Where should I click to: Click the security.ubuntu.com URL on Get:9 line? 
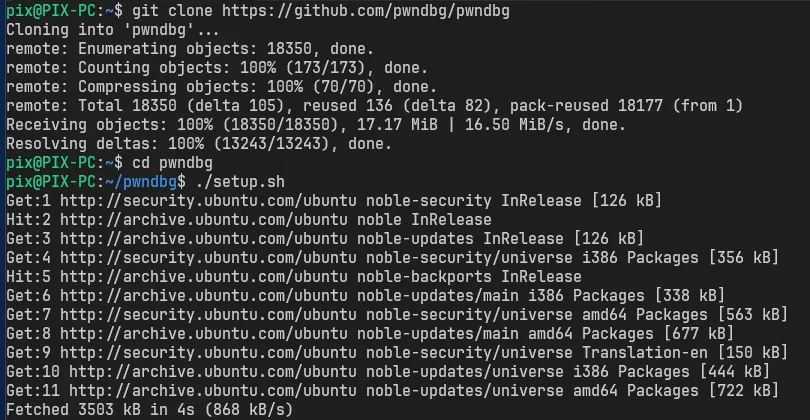[x=208, y=352]
